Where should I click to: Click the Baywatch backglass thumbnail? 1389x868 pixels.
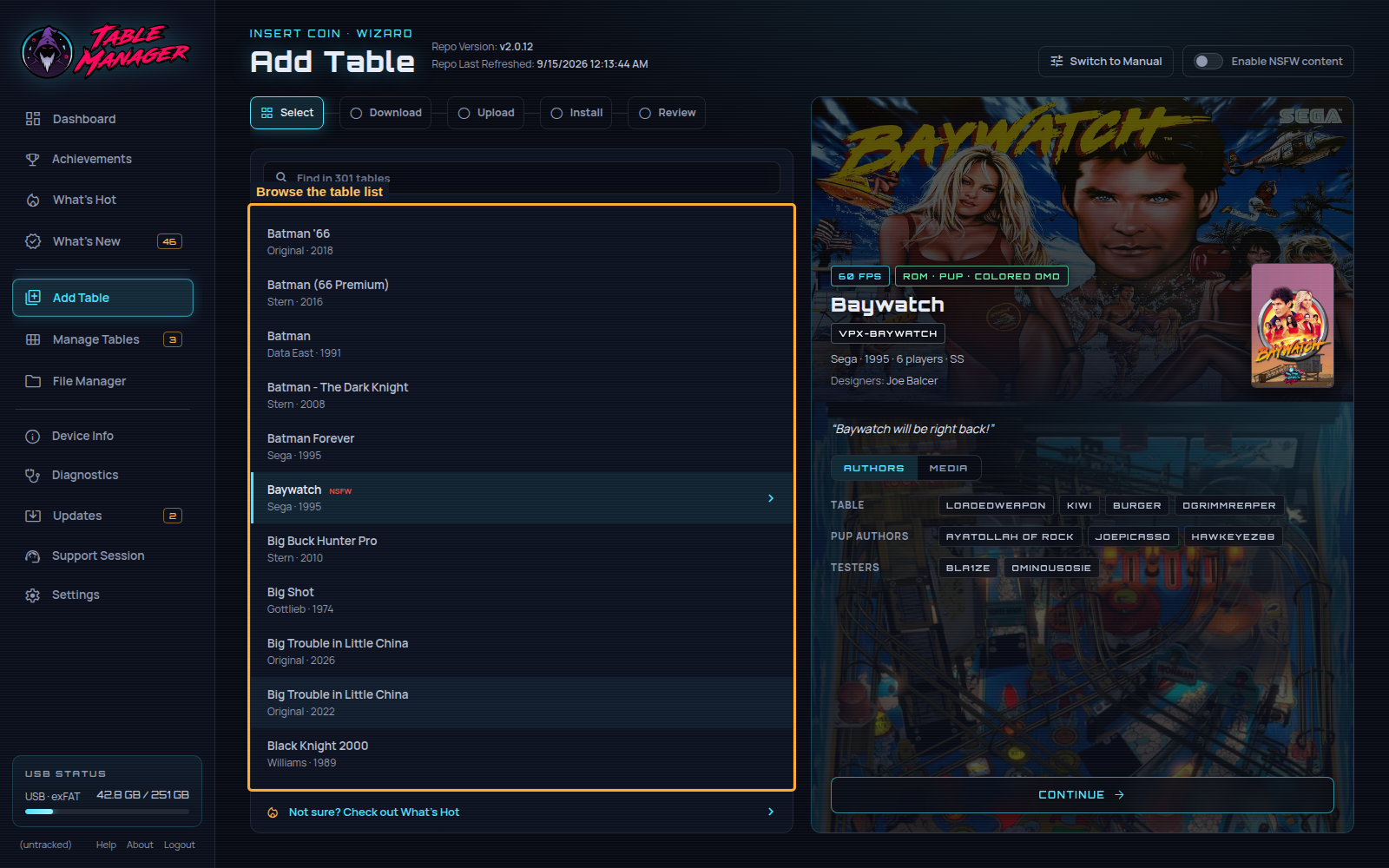click(1292, 325)
